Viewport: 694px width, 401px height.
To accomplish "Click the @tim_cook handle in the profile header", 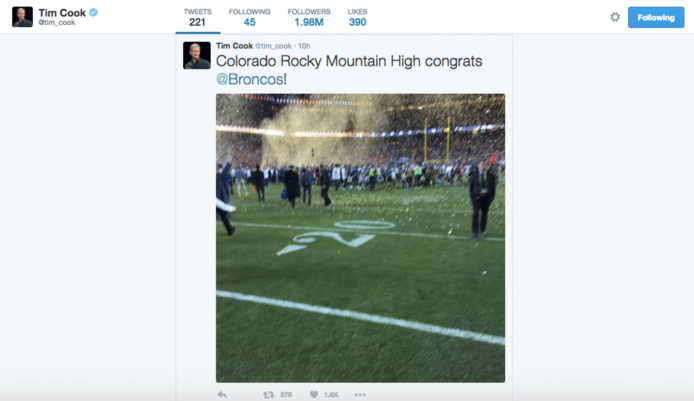I will click(x=56, y=22).
